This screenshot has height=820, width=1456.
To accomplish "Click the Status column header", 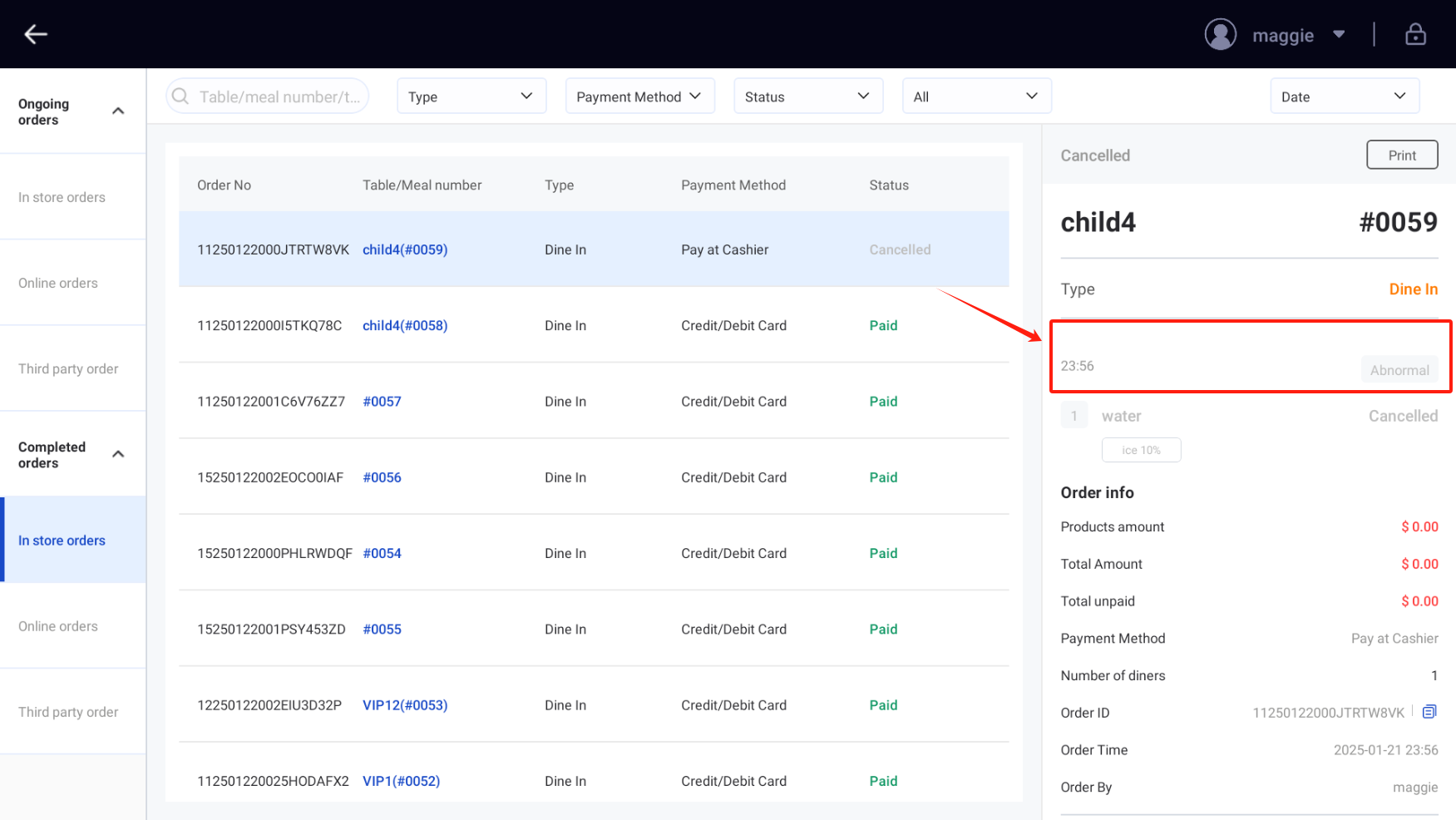I will 889,185.
